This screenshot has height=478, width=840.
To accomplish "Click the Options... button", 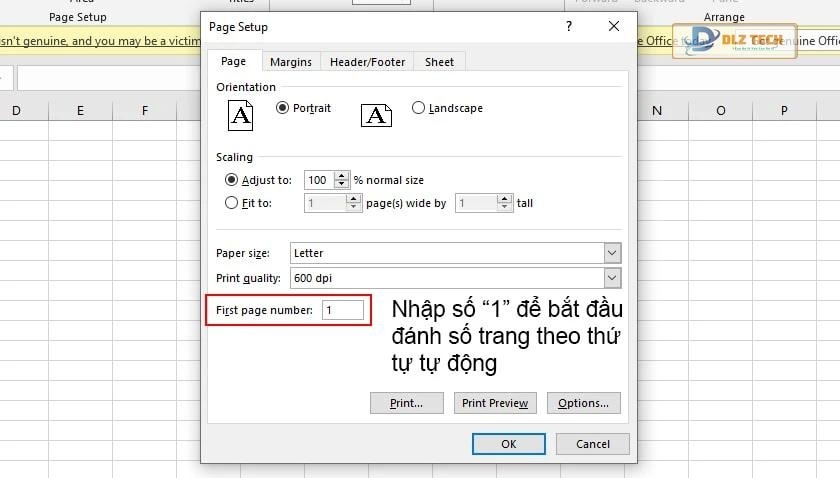I will tap(583, 403).
